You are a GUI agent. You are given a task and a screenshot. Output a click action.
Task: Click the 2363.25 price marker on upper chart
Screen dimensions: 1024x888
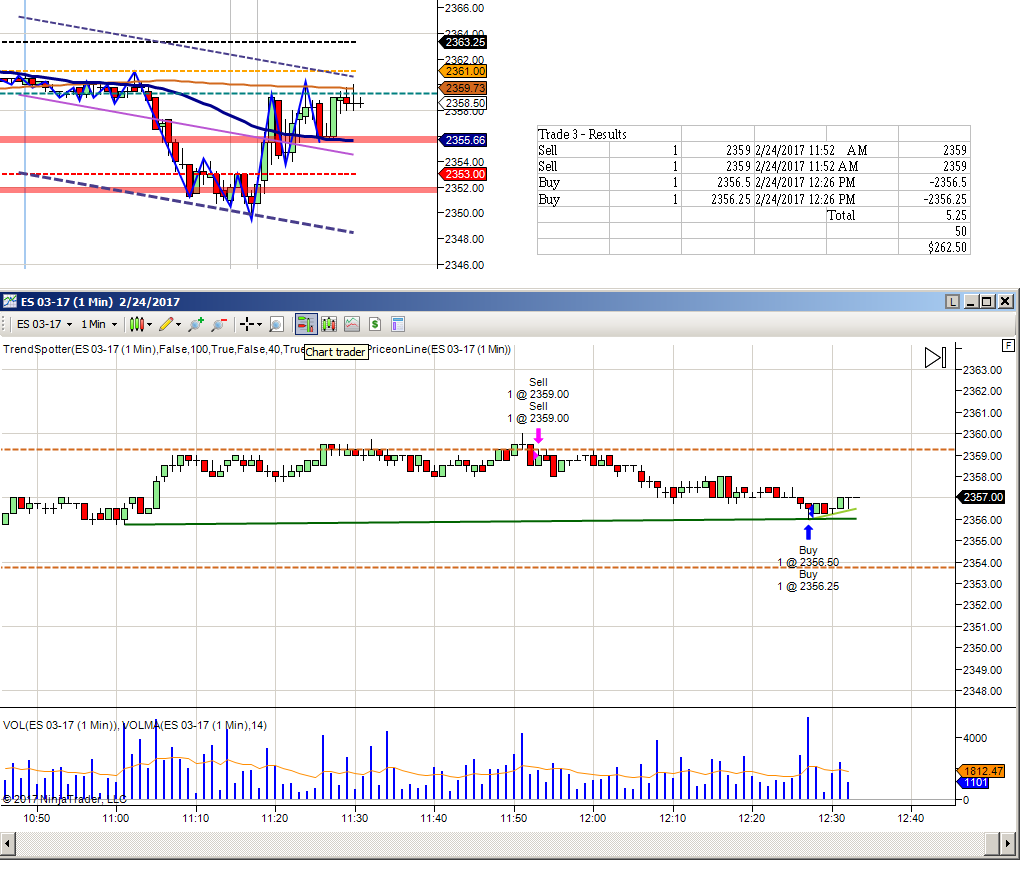[462, 42]
